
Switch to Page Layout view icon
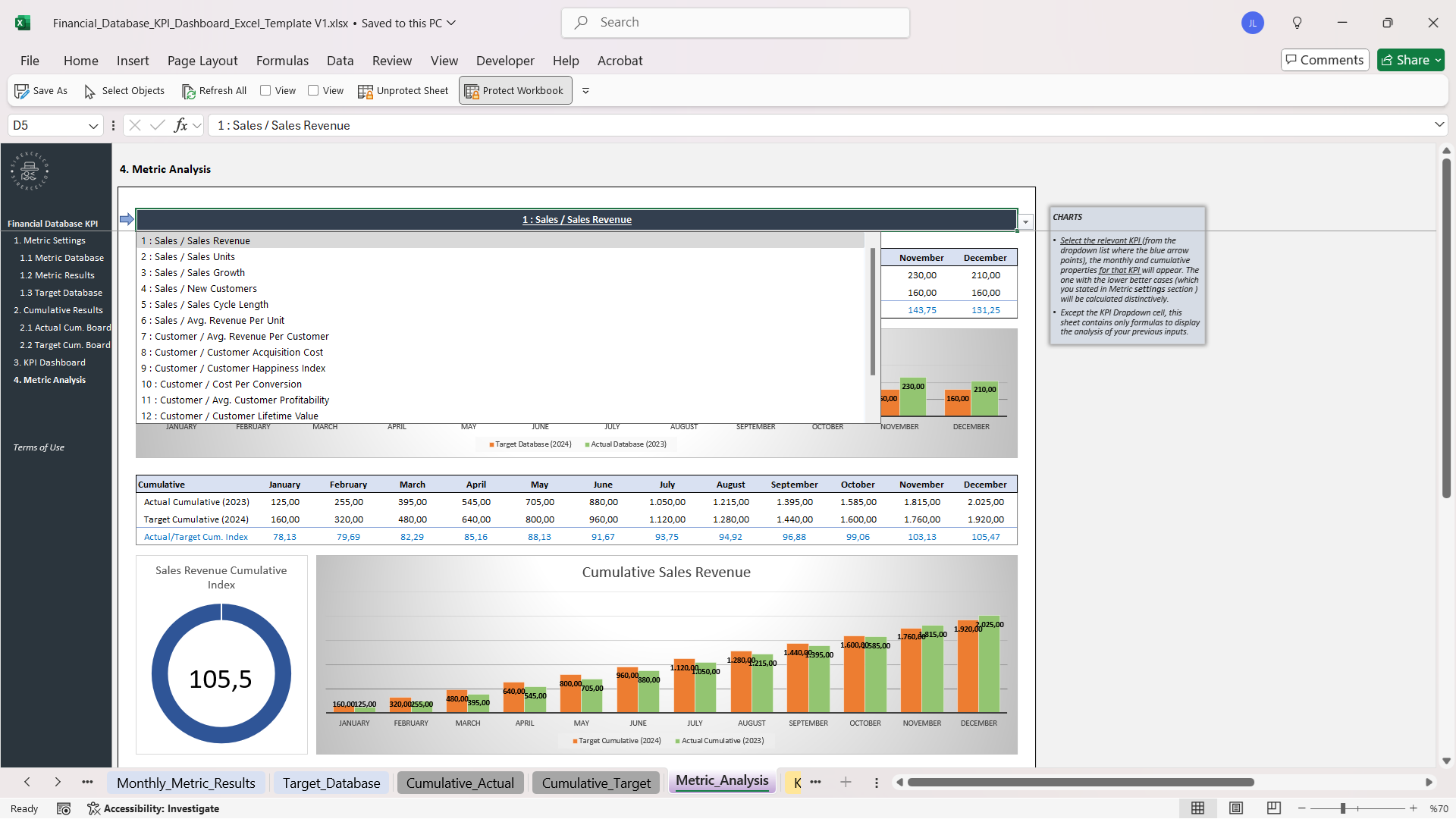point(1236,808)
